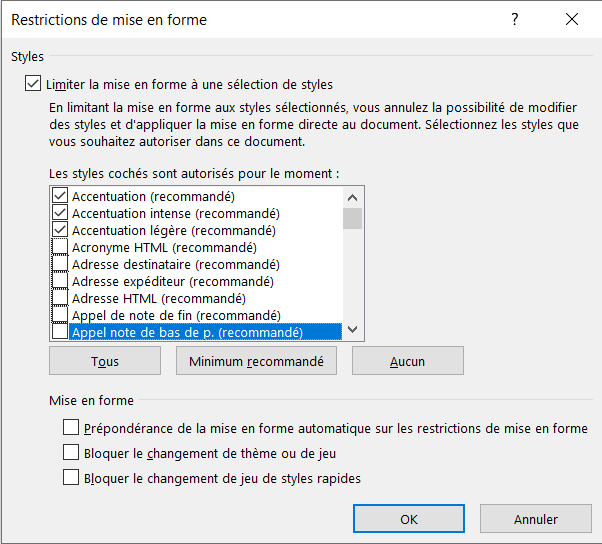Click the help question mark icon
602x544 pixels.
[515, 19]
